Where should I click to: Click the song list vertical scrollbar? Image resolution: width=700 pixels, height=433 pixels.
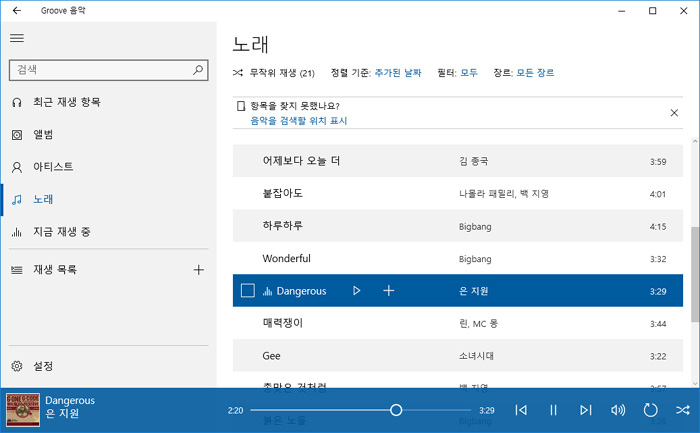(x=695, y=274)
